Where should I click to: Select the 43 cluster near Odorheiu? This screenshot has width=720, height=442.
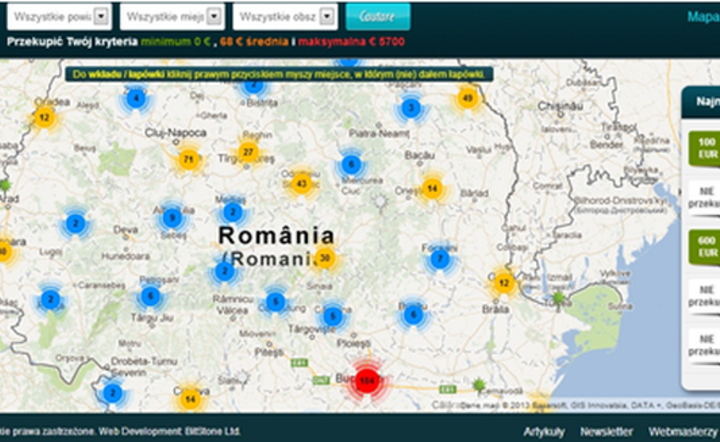(x=301, y=184)
